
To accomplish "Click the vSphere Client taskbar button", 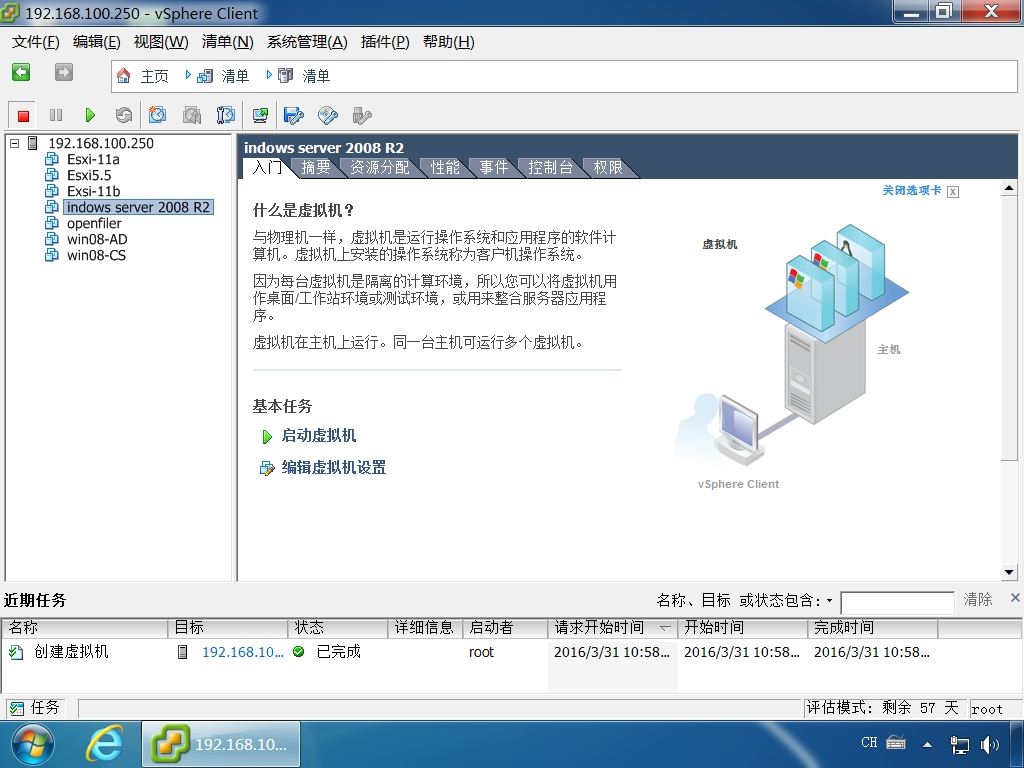I will 221,744.
